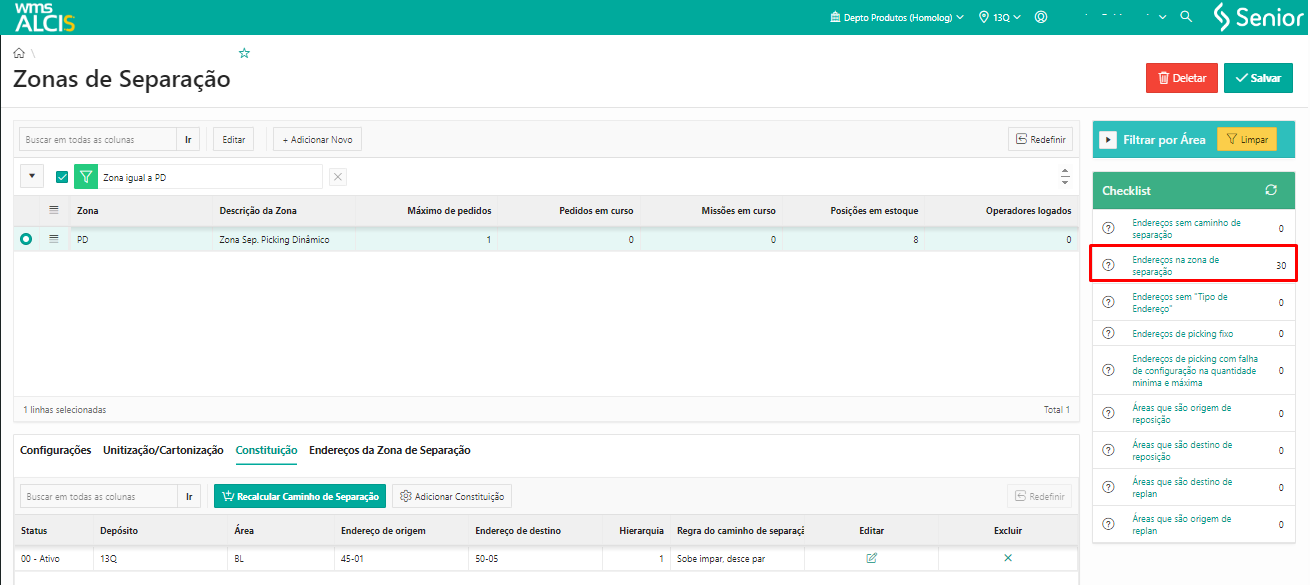Viewport: 1310px width, 585px height.
Task: Show help for Endereços de picking fixo
Action: click(1108, 333)
